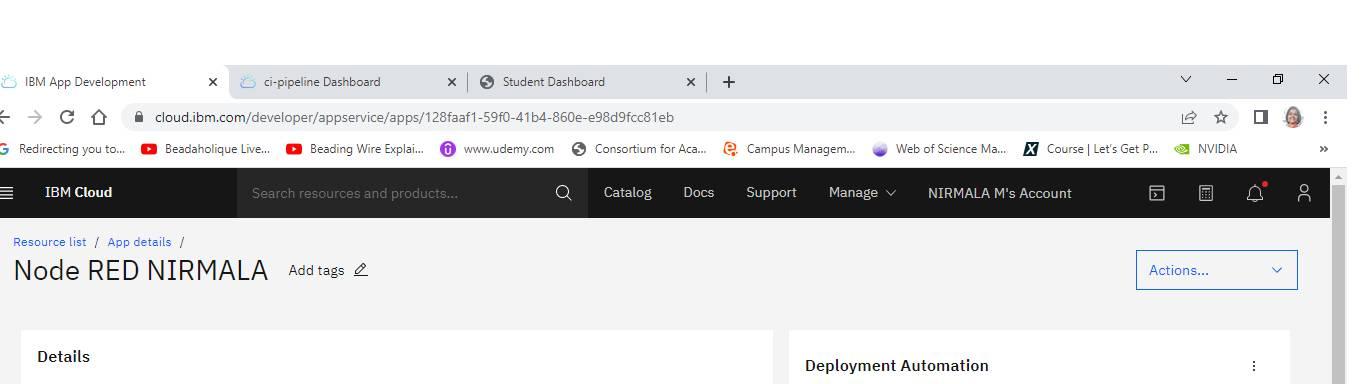Open Support in the top navigation
1366x384 pixels.
pos(771,193)
